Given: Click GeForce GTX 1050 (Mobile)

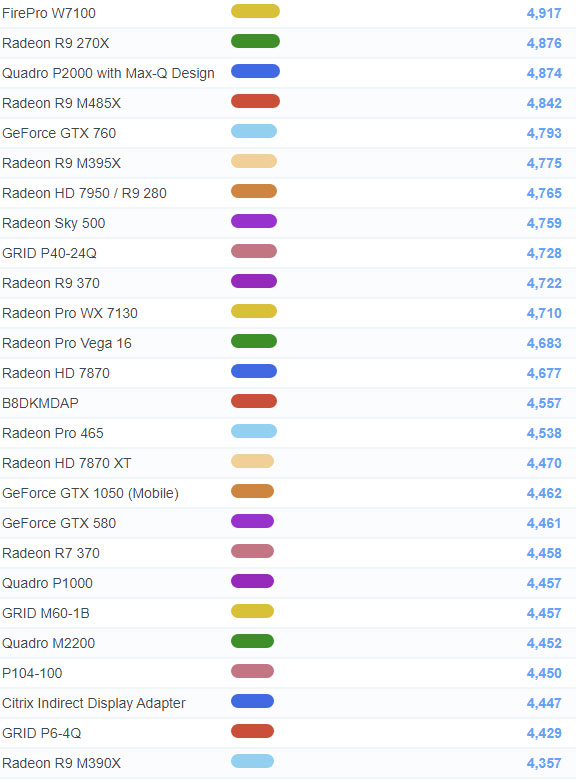Looking at the screenshot, I should coord(90,493).
